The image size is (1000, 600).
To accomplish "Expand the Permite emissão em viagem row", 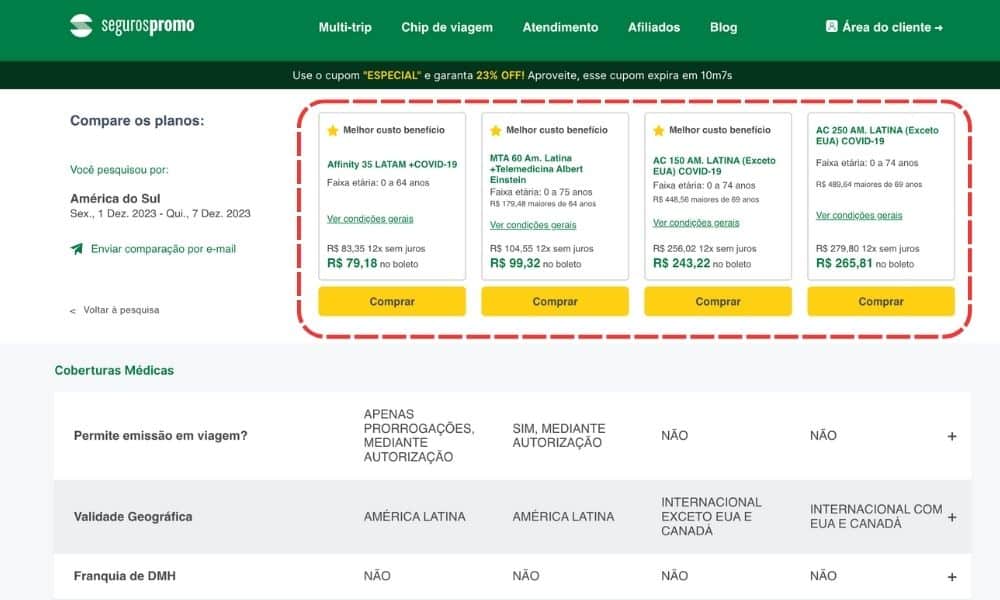I will point(952,436).
